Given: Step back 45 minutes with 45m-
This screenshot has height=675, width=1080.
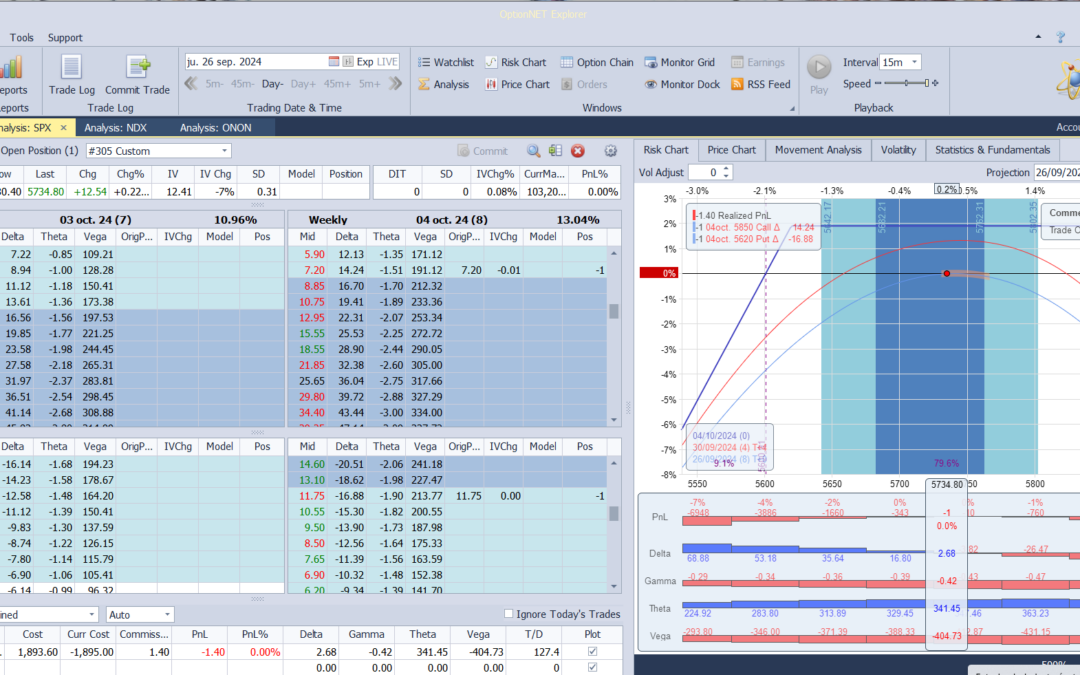Looking at the screenshot, I should tap(242, 83).
